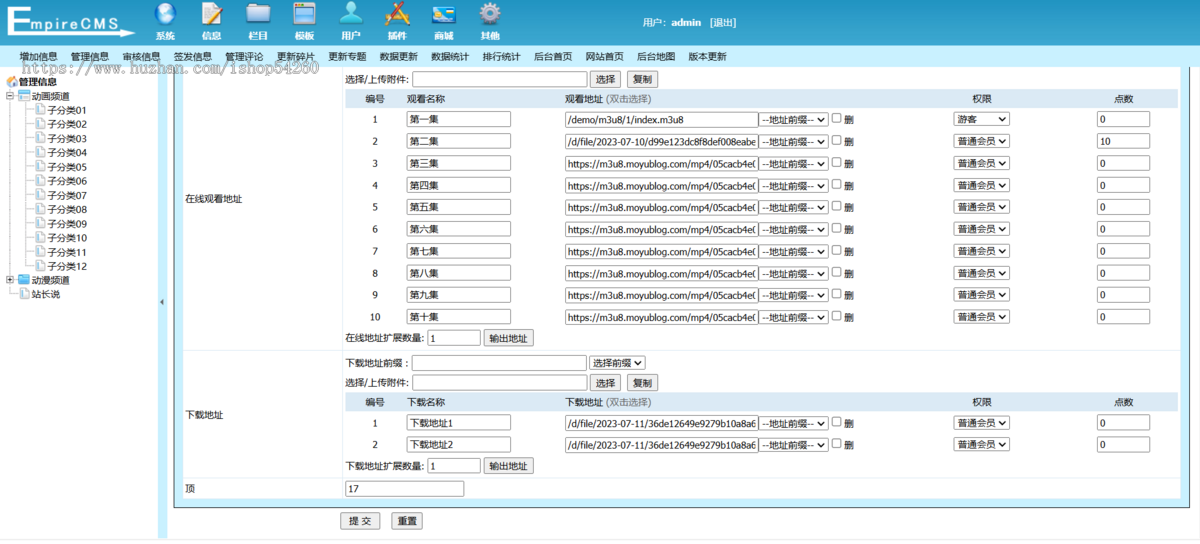This screenshot has width=1200, height=544.
Task: Open the 普通会员 dropdown for 第六集
Action: [x=981, y=229]
